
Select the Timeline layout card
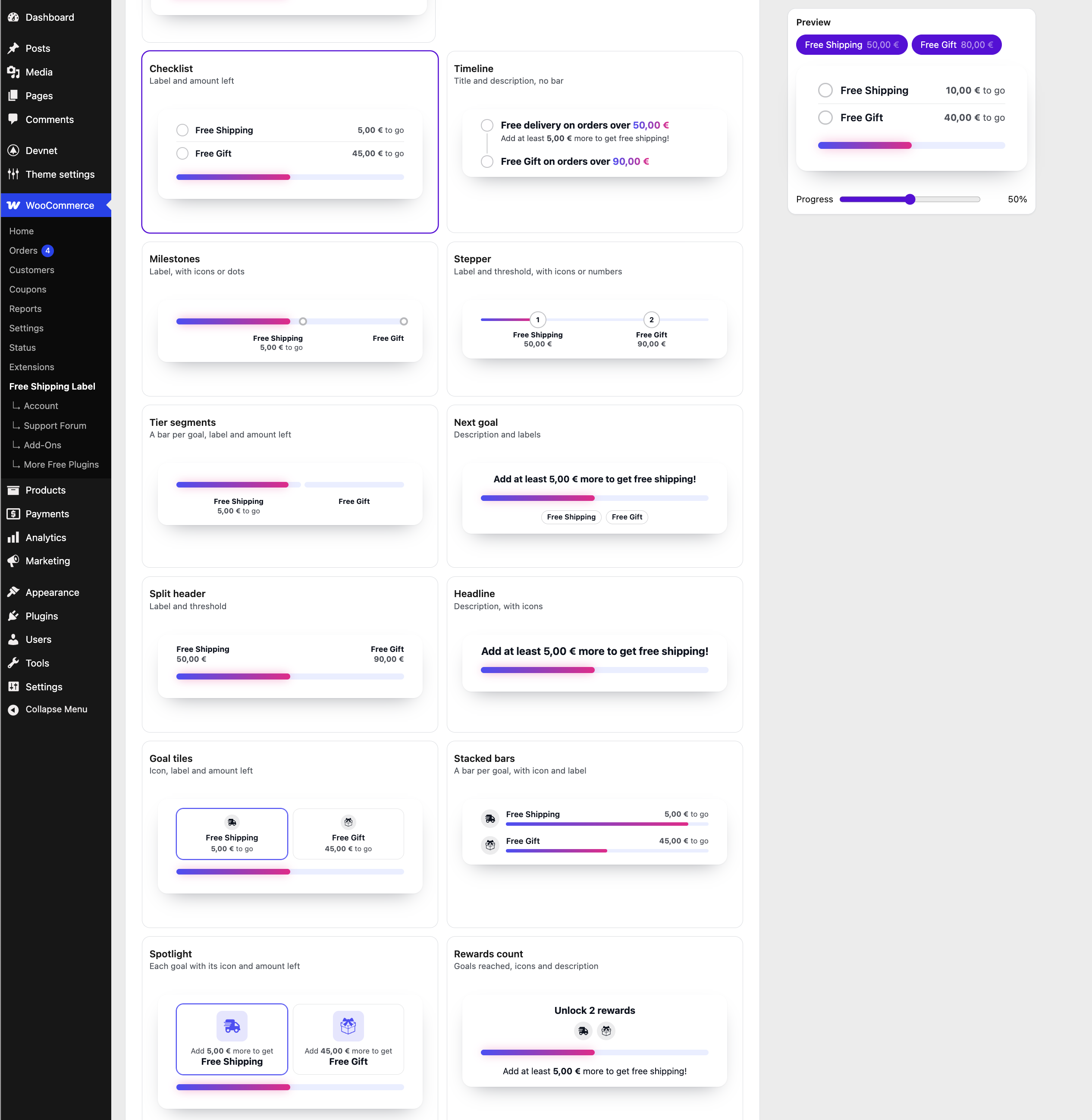[595, 142]
